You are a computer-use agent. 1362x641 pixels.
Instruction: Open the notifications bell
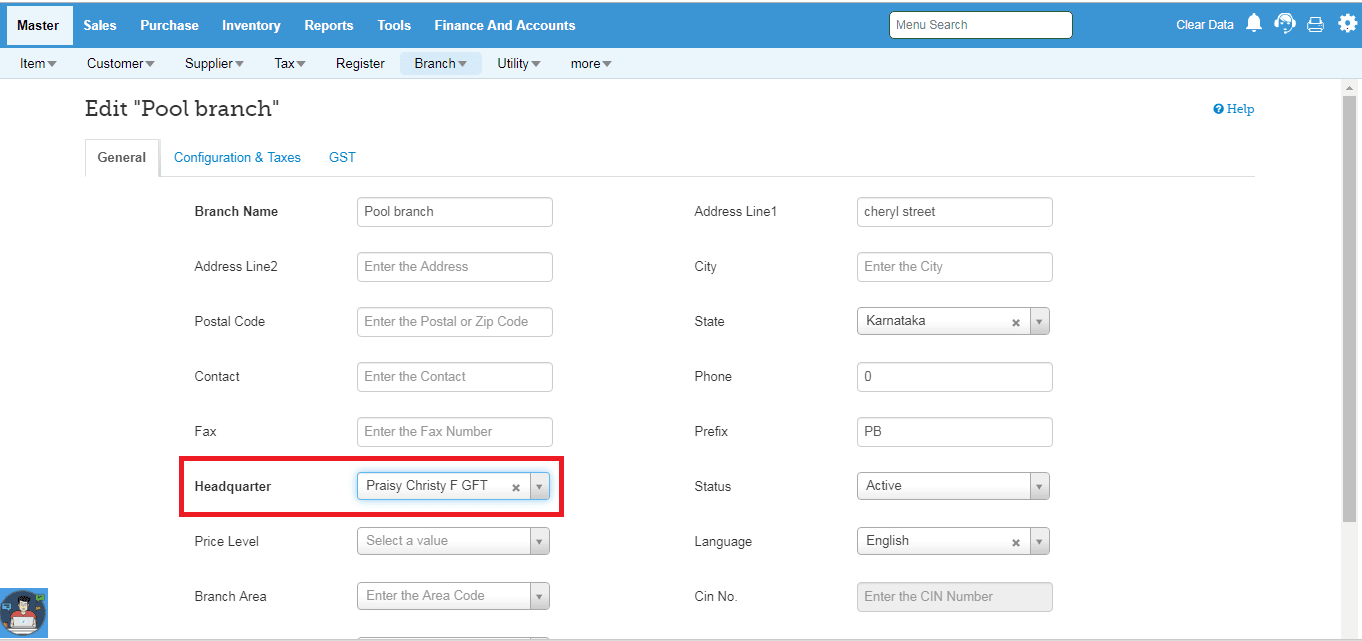tap(1254, 24)
